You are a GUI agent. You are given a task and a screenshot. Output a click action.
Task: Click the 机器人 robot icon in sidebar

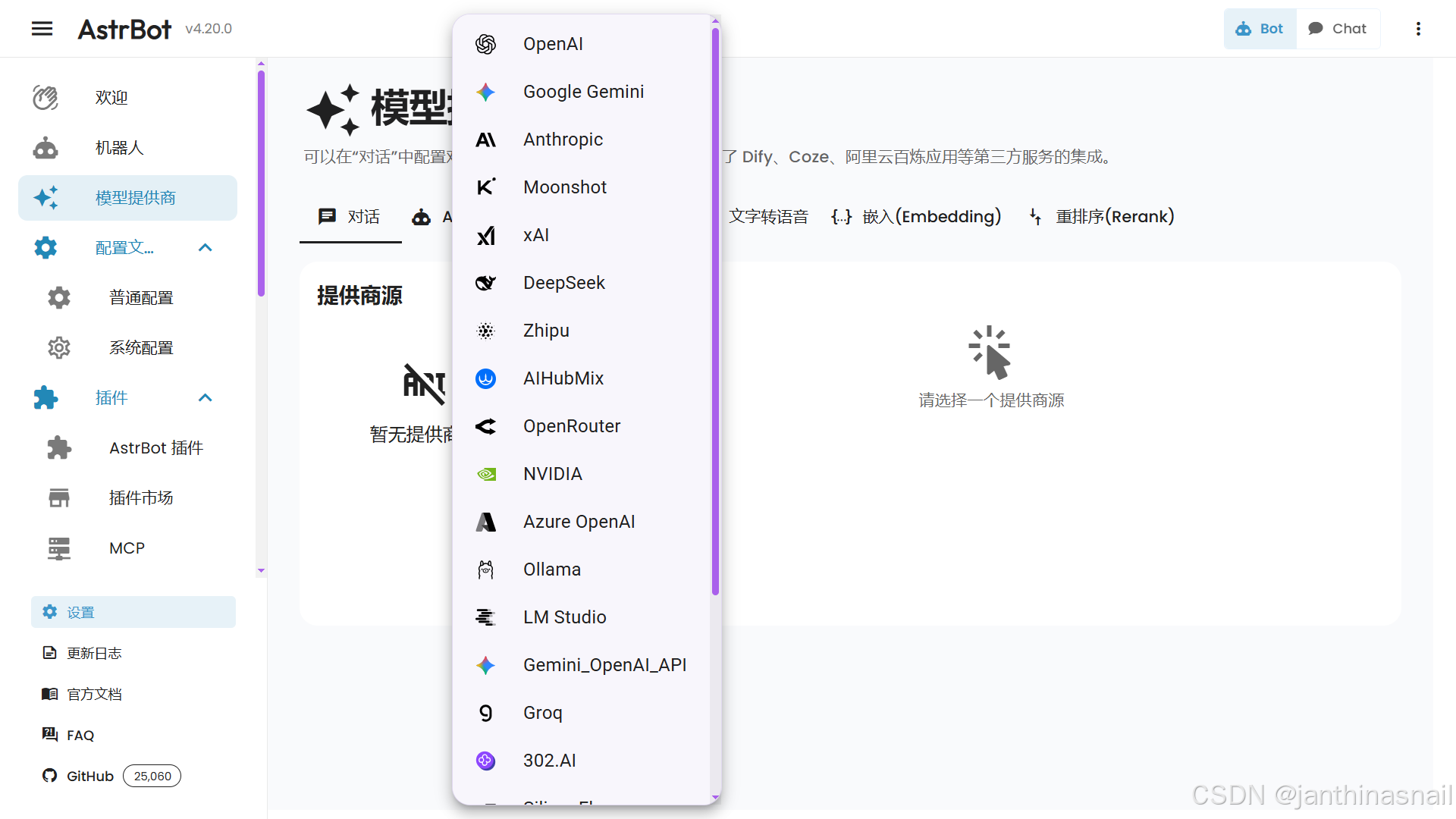[x=45, y=148]
